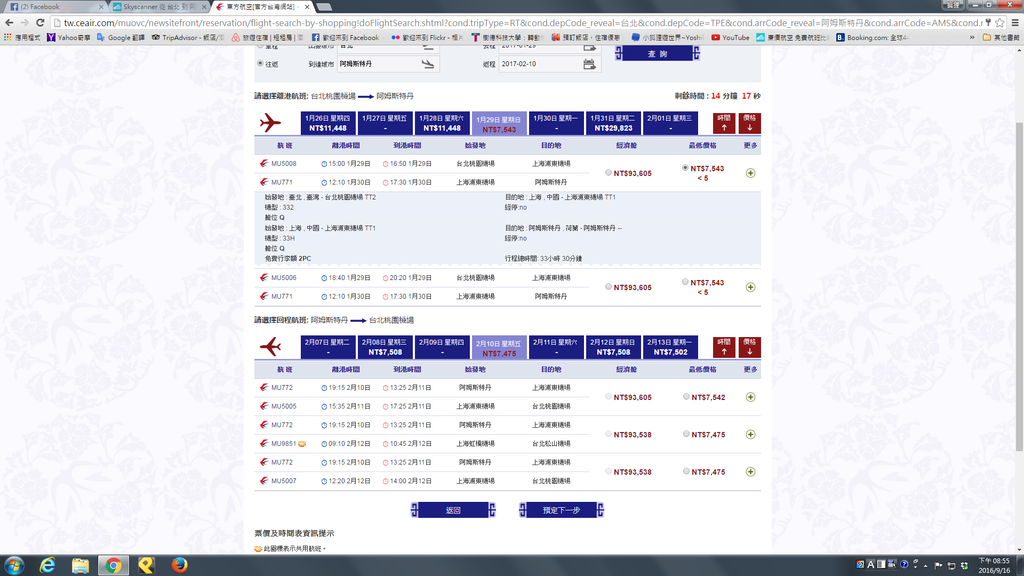1024x576 pixels.
Task: Switch to the Skyscanner browser tab
Action: [x=159, y=7]
